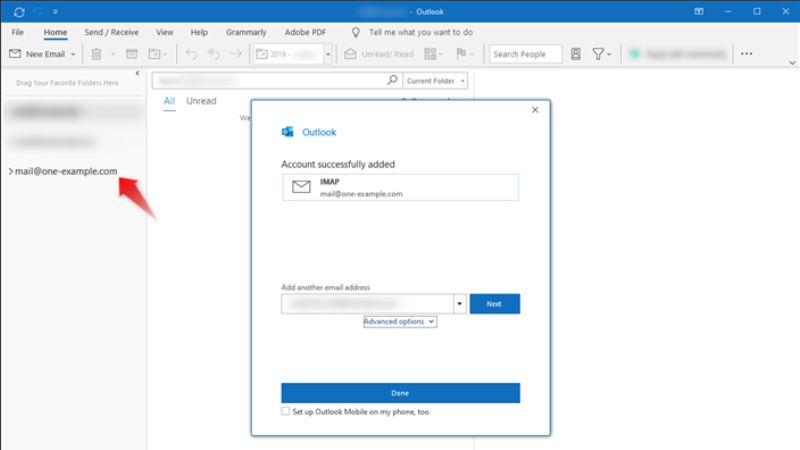This screenshot has height=450, width=800.
Task: Click the undo icon in the title bar
Action: 38,12
